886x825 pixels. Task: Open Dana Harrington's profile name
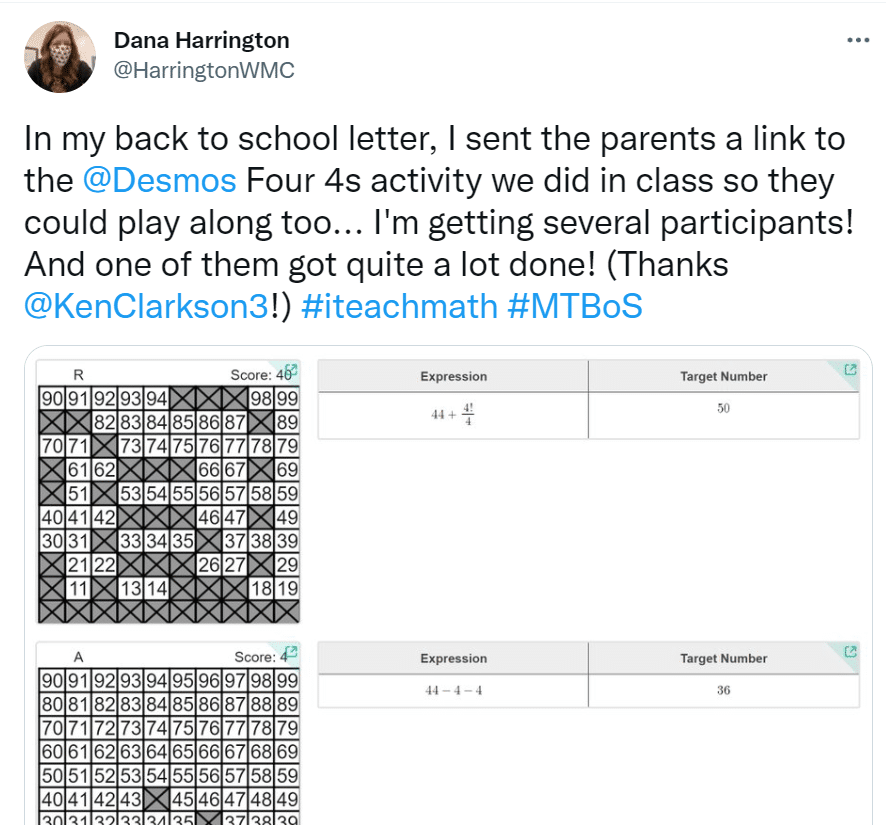(202, 41)
